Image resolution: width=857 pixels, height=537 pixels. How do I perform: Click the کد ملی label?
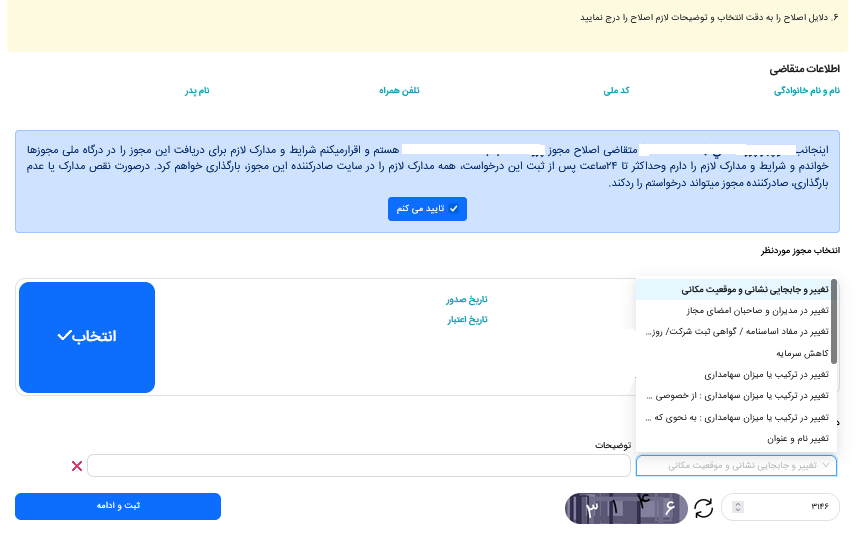tap(616, 91)
